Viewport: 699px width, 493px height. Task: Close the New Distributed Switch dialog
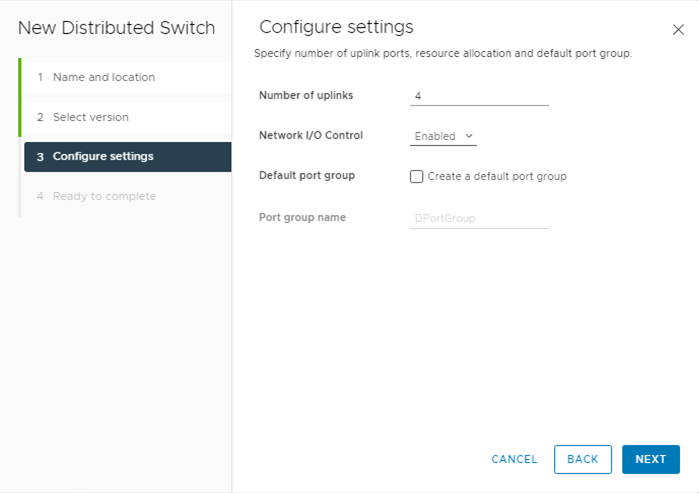tap(678, 31)
